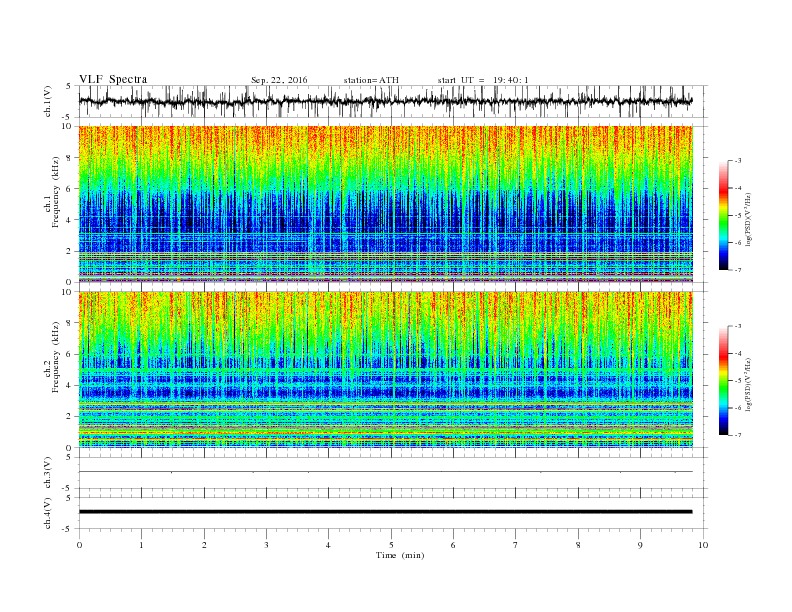Click time axis tick label "0"

point(79,545)
